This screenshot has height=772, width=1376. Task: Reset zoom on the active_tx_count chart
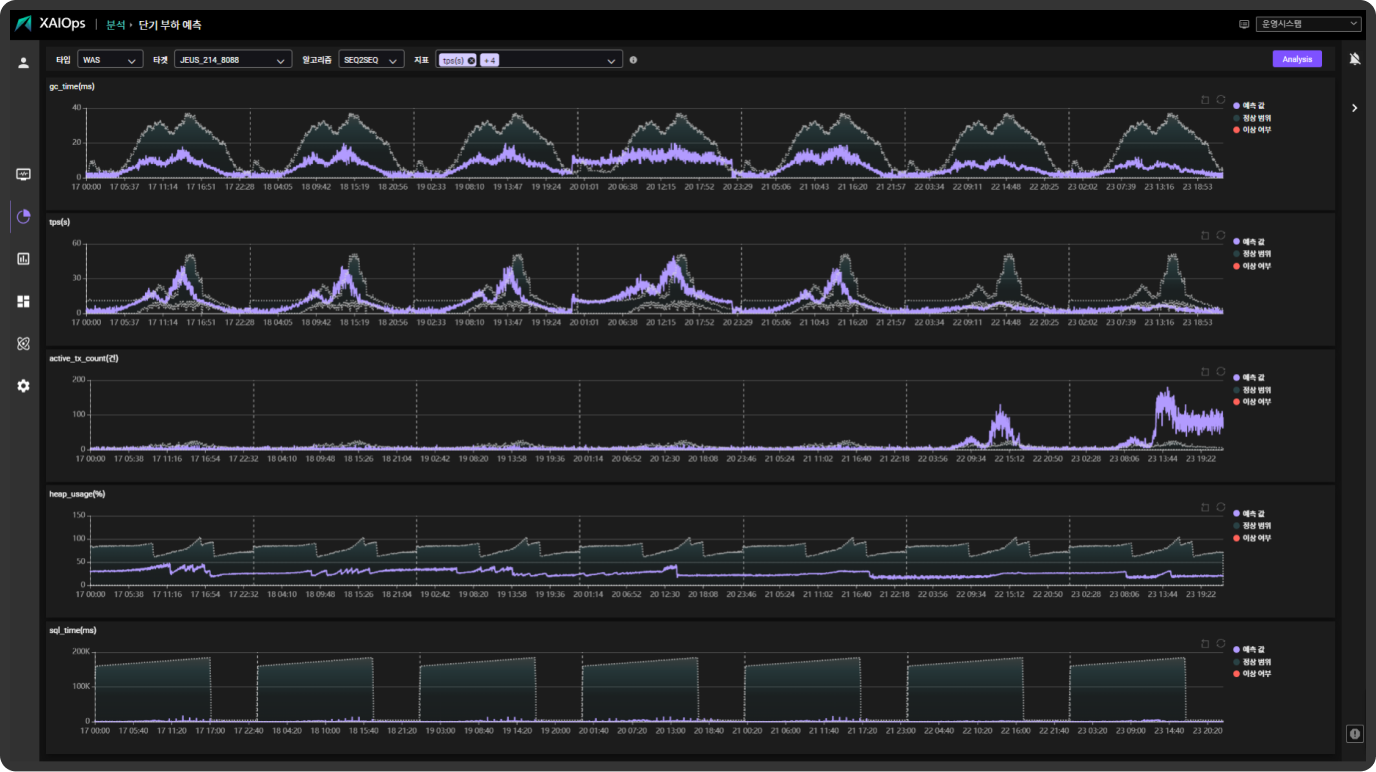1206,371
